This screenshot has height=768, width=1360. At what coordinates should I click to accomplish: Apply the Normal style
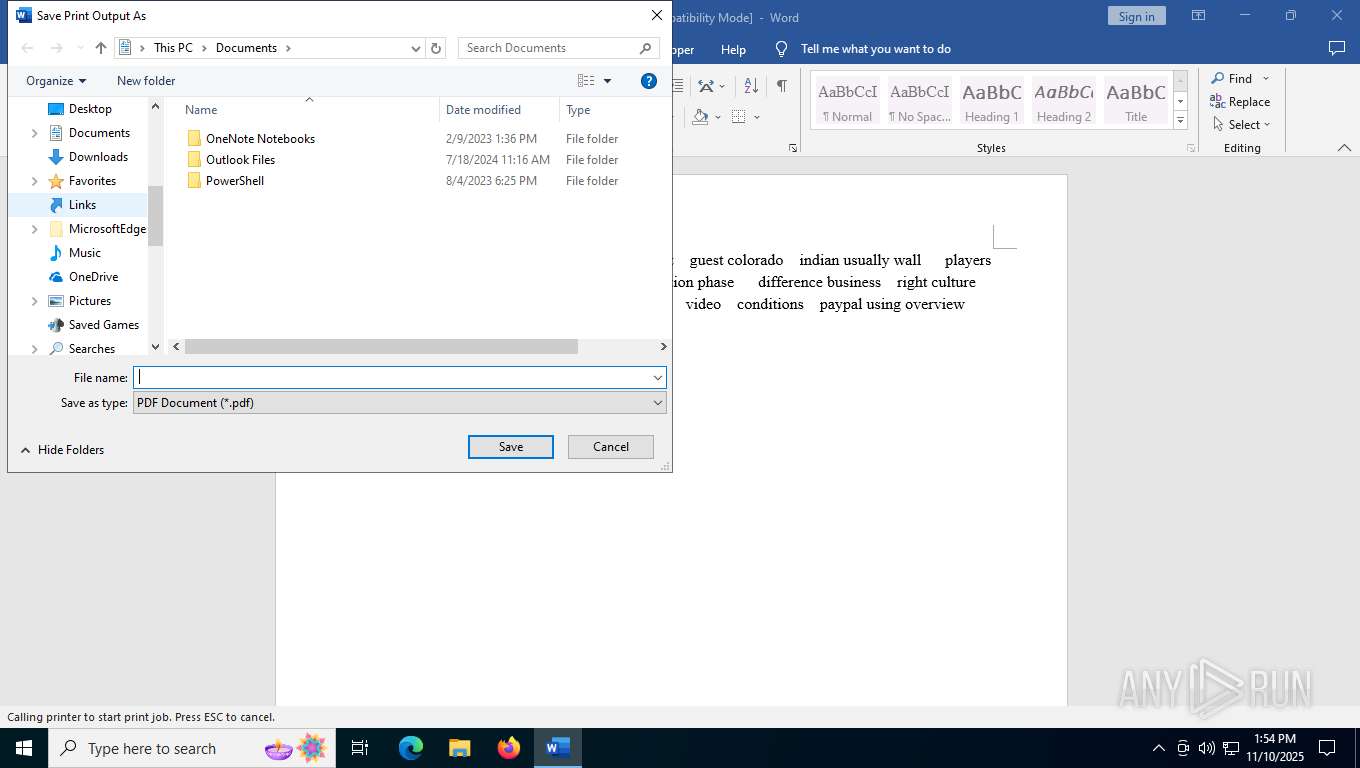[x=848, y=101]
